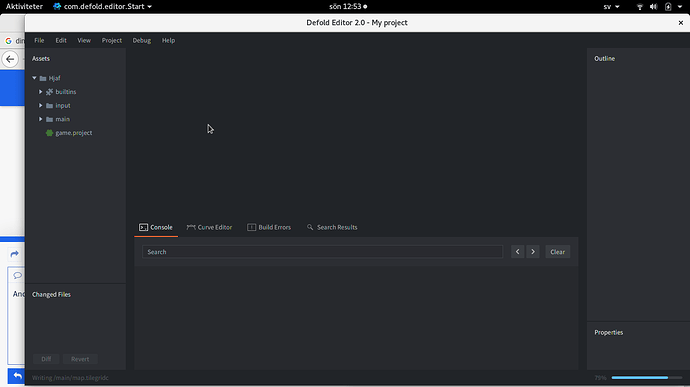Switch to the Curve Editor tab
690x387 pixels.
[209, 227]
